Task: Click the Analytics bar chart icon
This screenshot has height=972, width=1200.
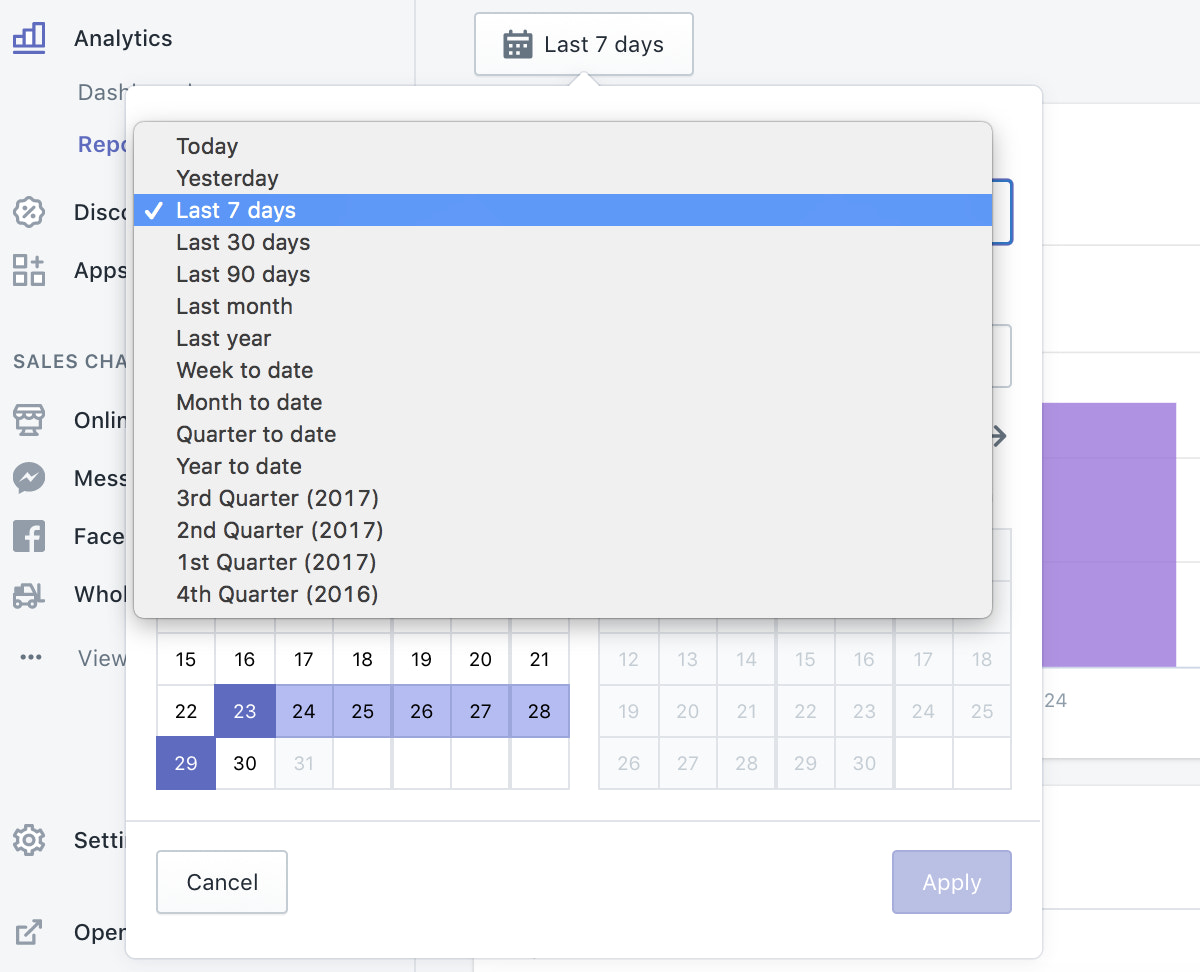Action: click(x=29, y=38)
